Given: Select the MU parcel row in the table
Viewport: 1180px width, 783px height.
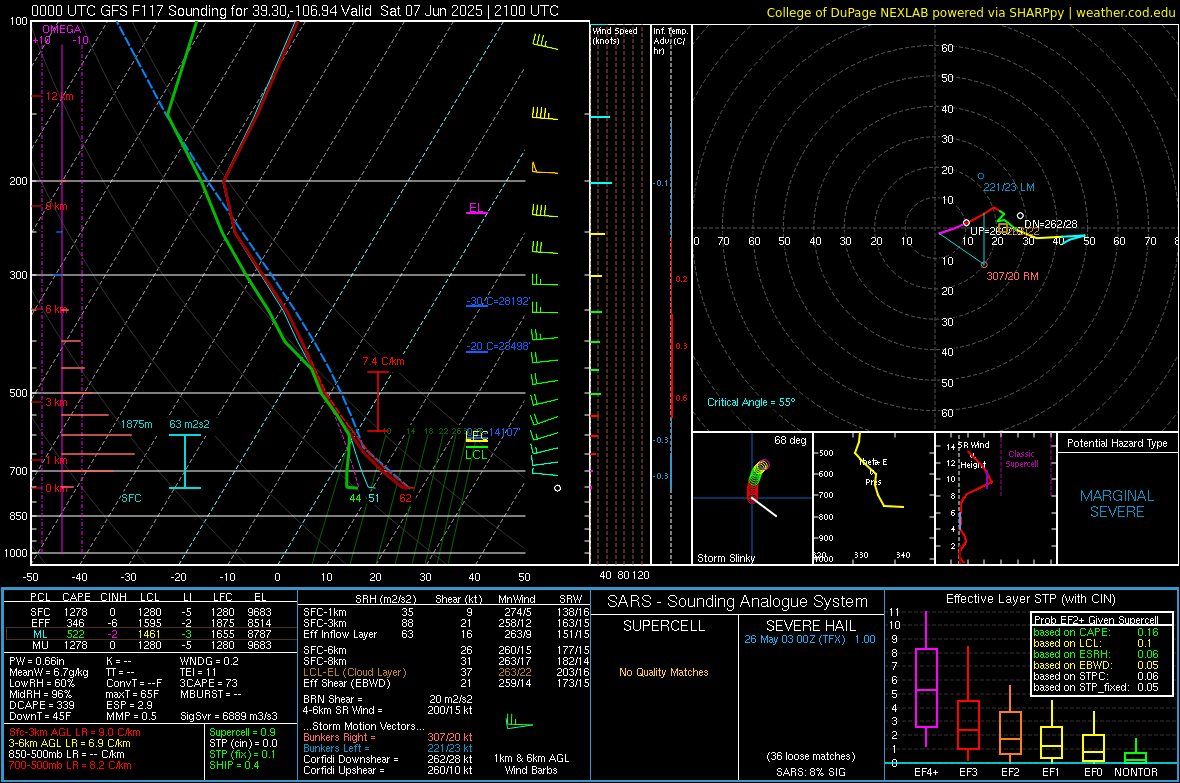Looking at the screenshot, I should coord(151,645).
